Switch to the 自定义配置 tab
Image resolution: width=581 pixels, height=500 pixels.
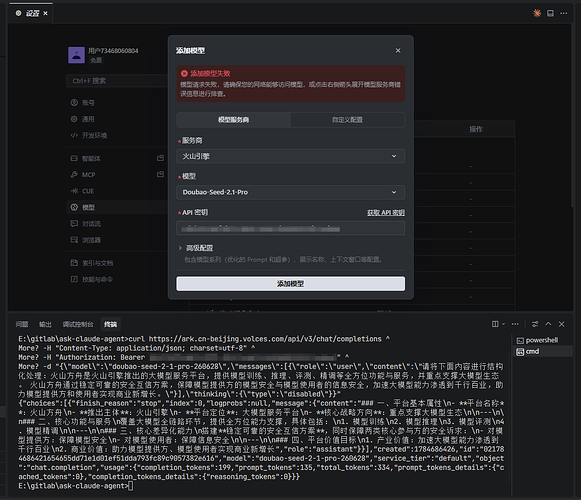pyautogui.click(x=347, y=120)
